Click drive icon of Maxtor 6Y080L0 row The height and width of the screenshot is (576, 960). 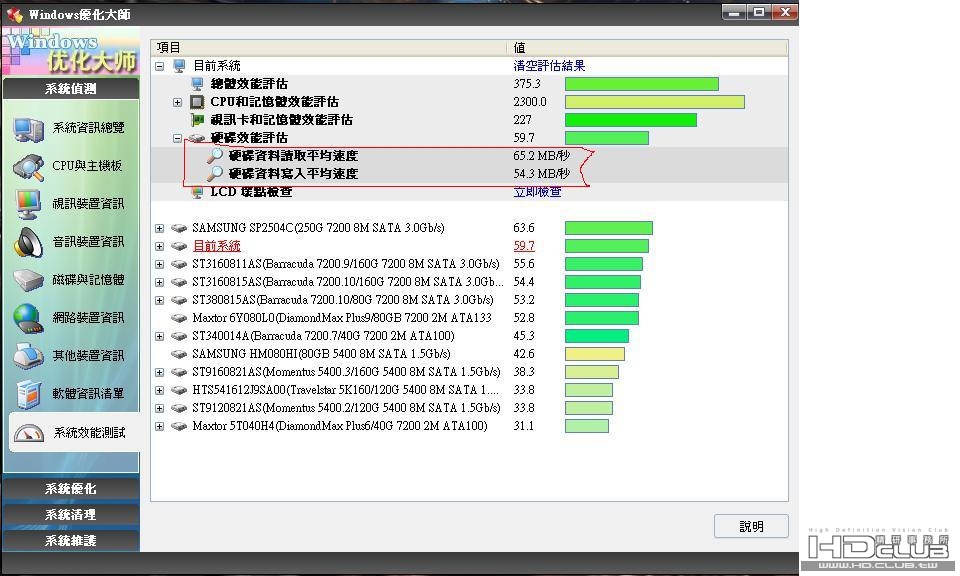click(179, 318)
